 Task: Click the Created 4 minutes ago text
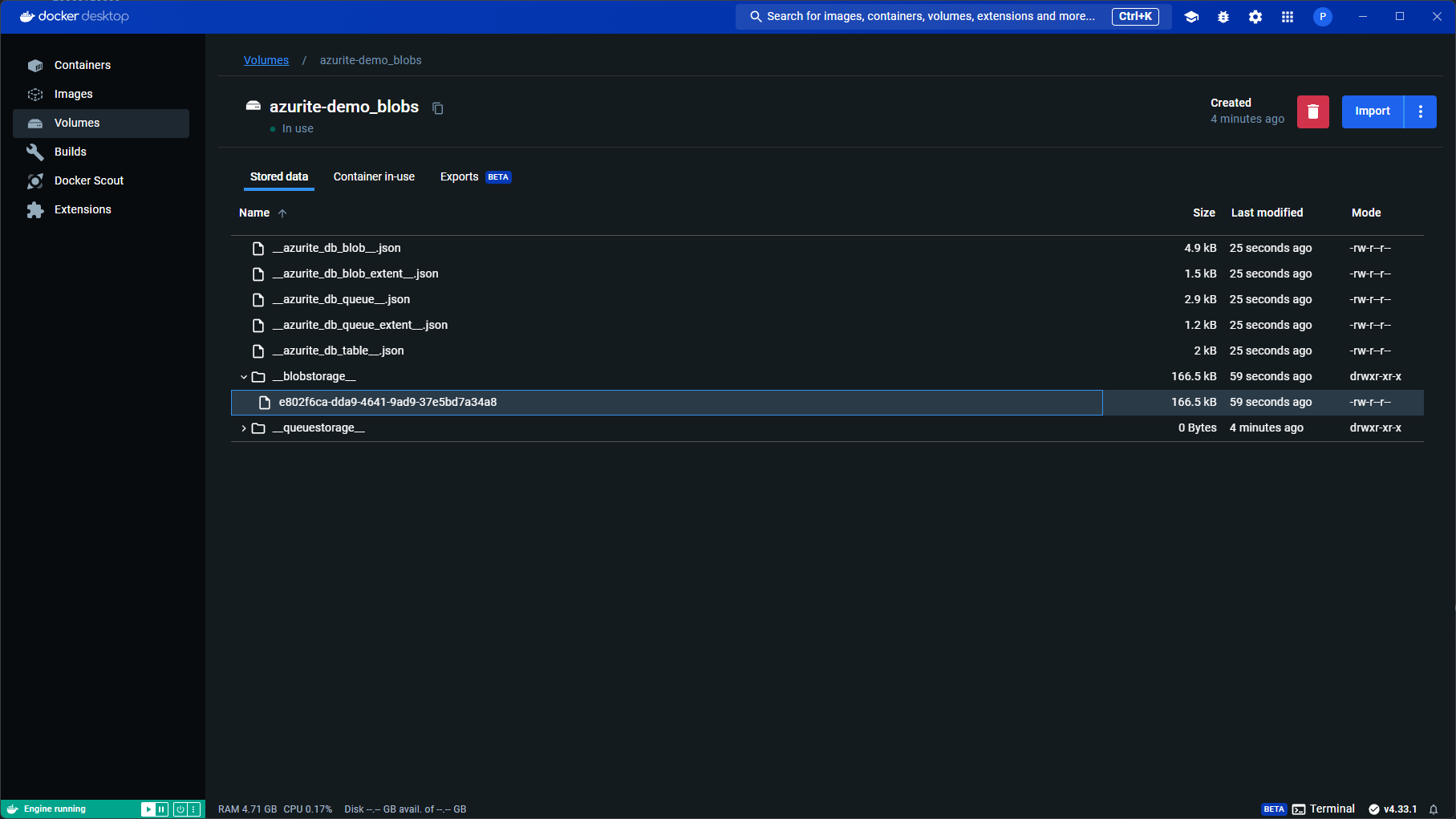[x=1247, y=111]
